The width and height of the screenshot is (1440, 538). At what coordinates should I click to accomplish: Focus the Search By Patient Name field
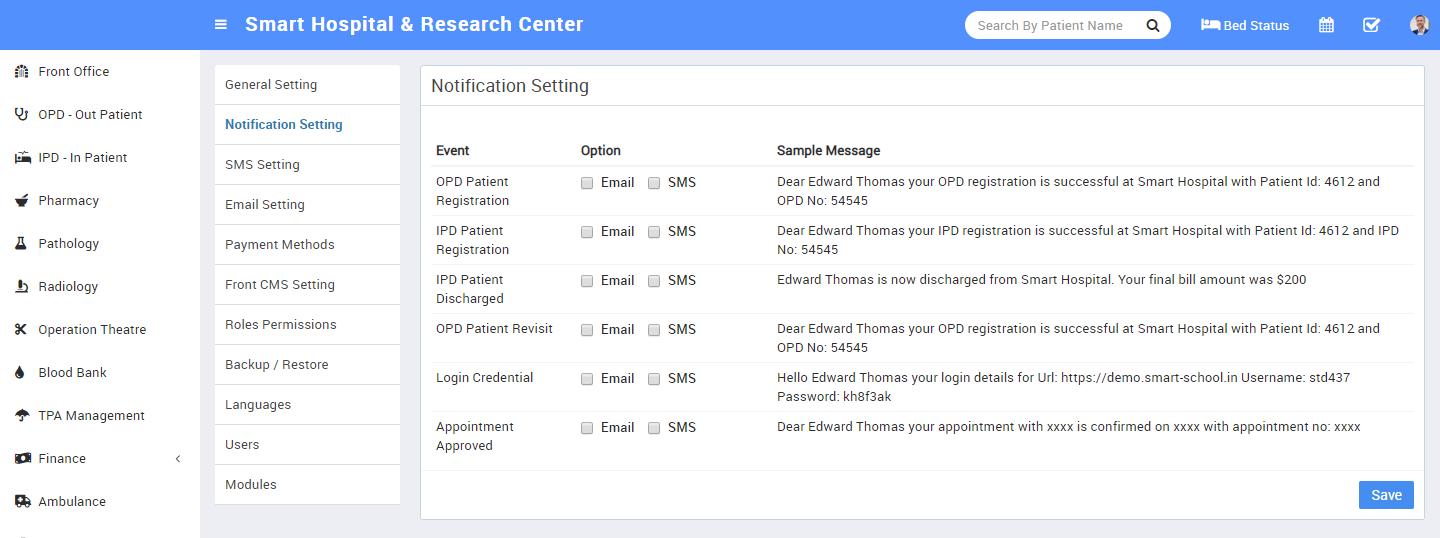[1055, 25]
